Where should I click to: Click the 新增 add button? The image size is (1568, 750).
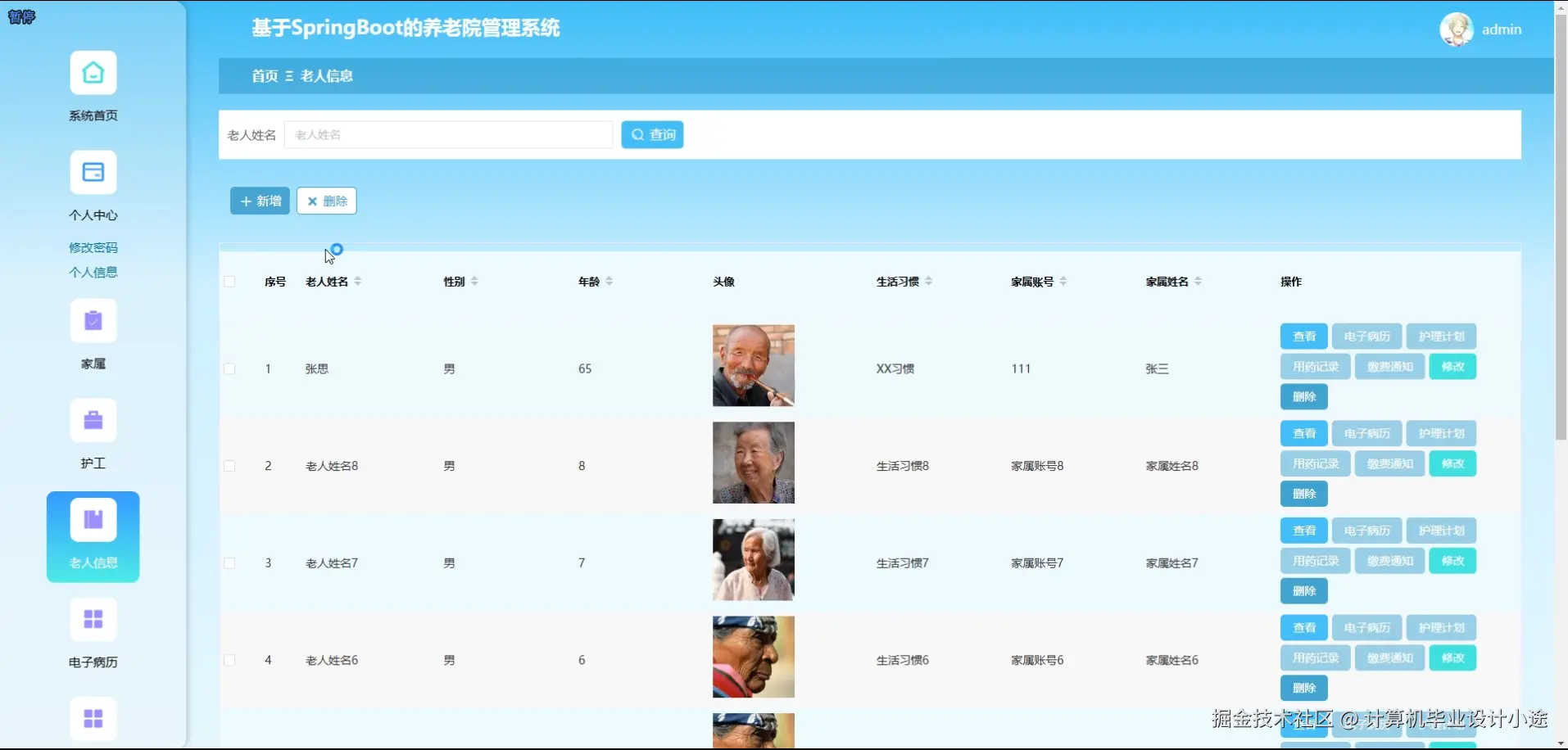coord(260,201)
